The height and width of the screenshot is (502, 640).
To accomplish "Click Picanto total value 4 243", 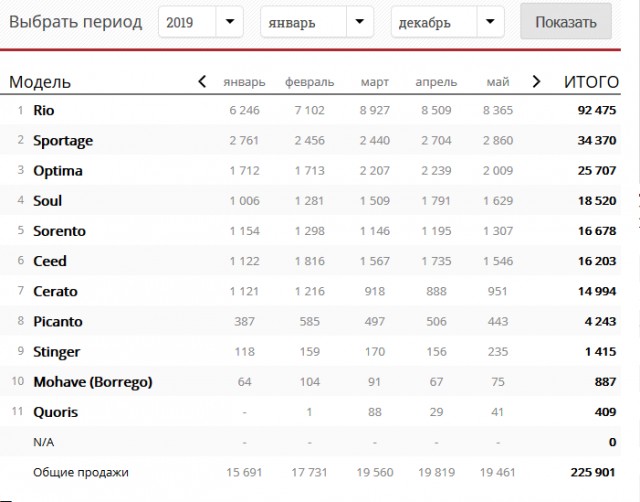I will [600, 322].
